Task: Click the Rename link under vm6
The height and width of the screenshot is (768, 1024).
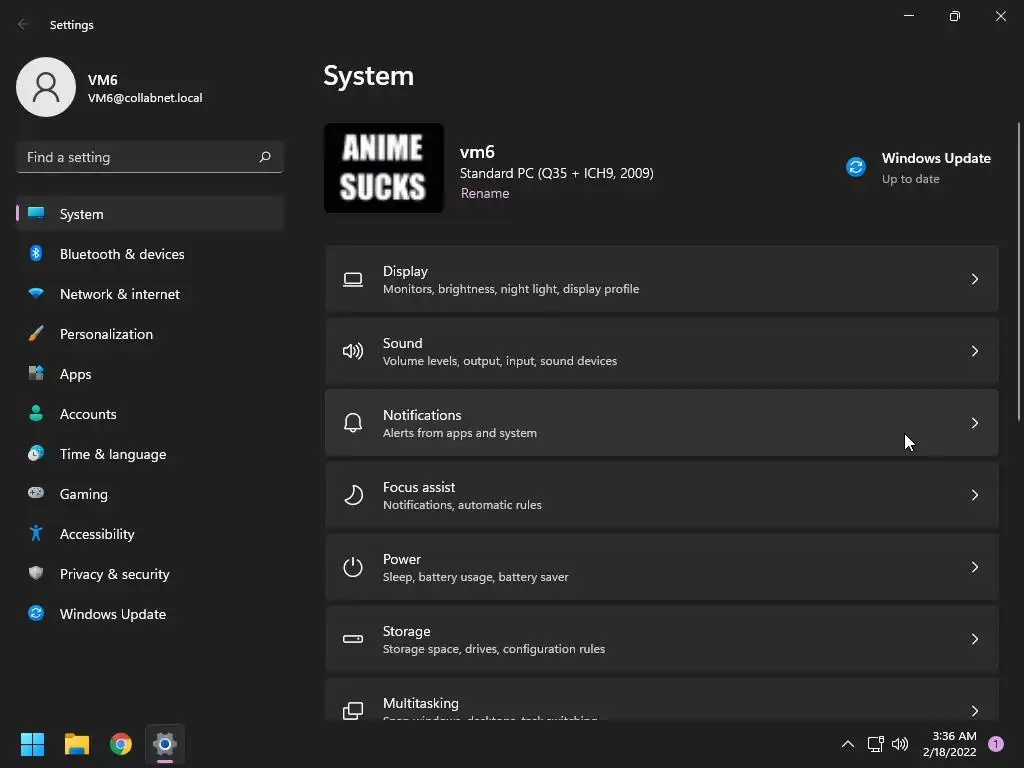Action: (485, 193)
